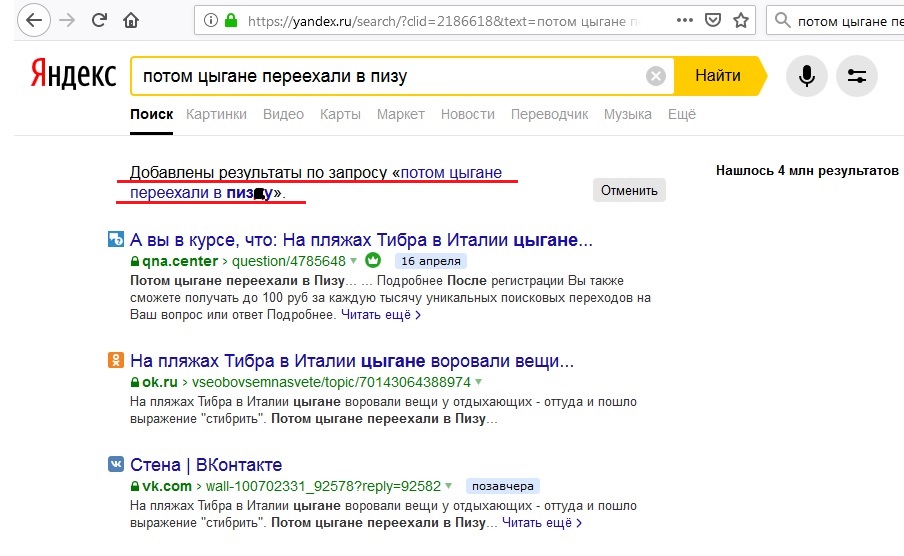This screenshot has width=904, height=556.
Task: Expand dropdown arrow next to ok.ru URL
Action: tap(478, 382)
